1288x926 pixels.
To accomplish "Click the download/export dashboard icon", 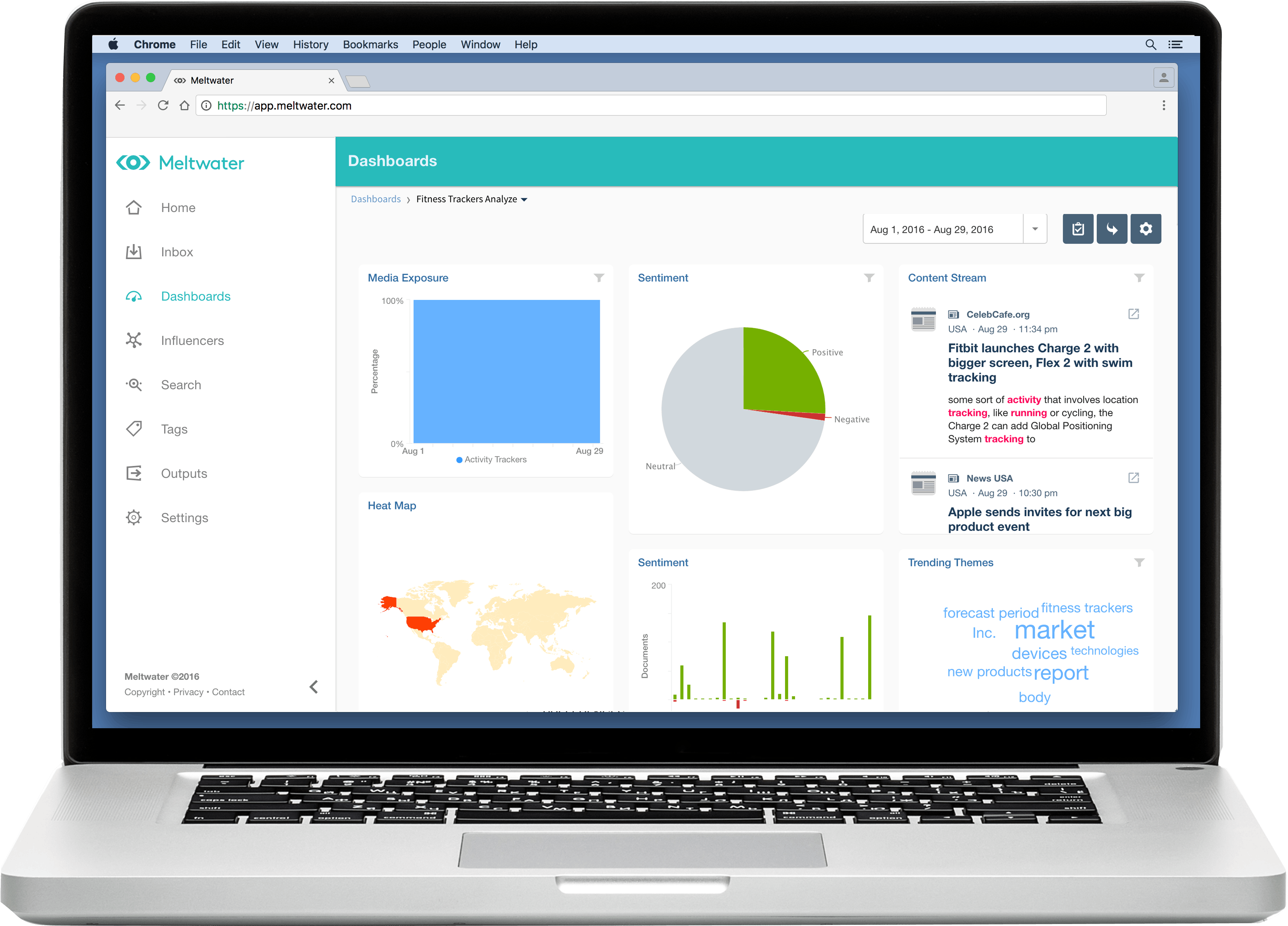I will point(1112,229).
